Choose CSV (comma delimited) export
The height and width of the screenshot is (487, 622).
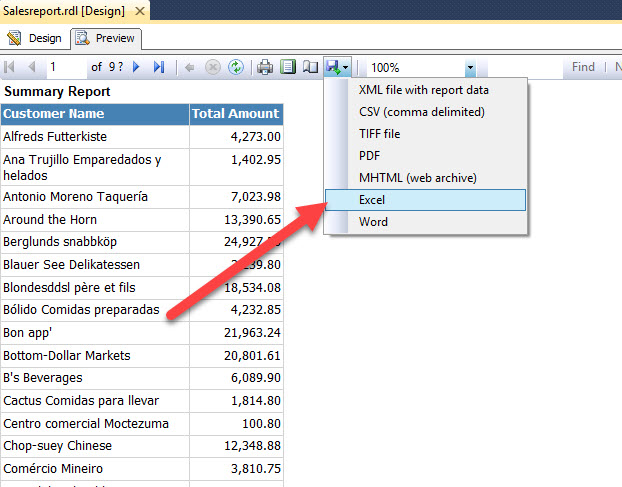tap(426, 112)
